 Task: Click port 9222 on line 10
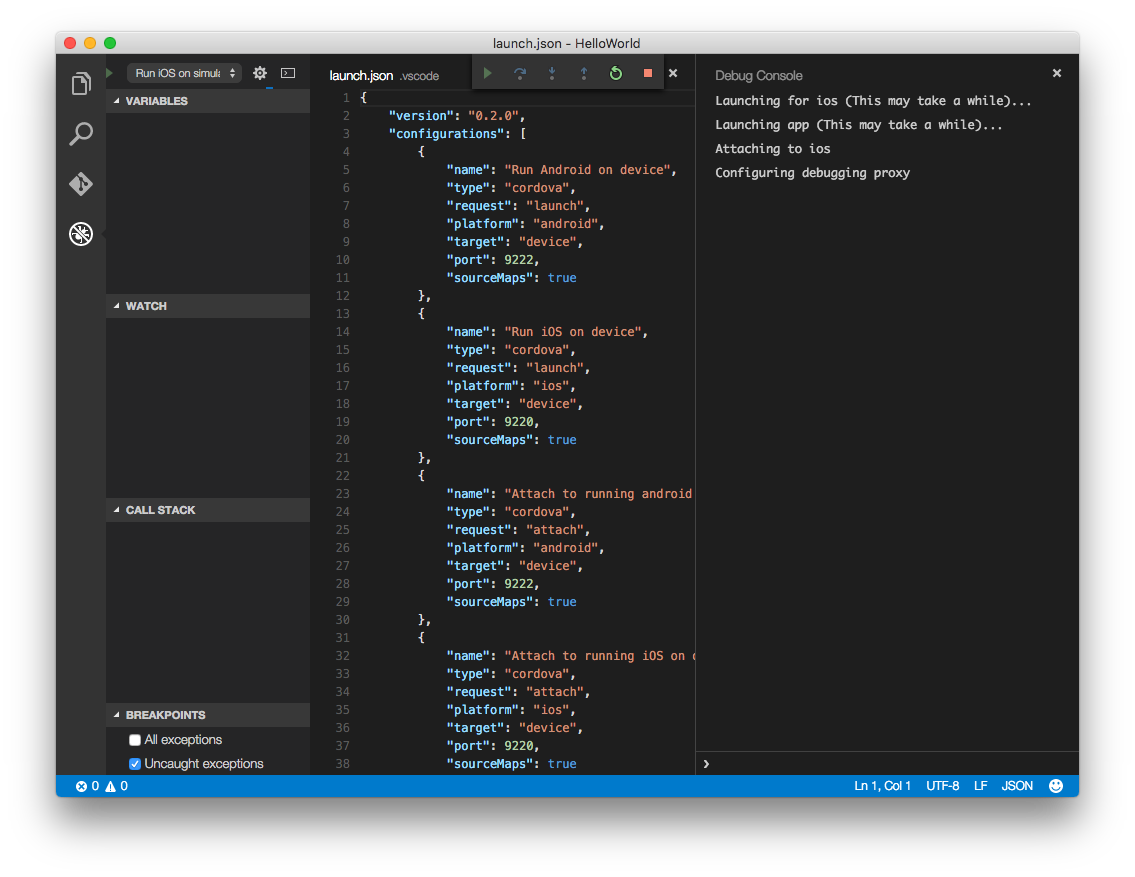point(519,260)
